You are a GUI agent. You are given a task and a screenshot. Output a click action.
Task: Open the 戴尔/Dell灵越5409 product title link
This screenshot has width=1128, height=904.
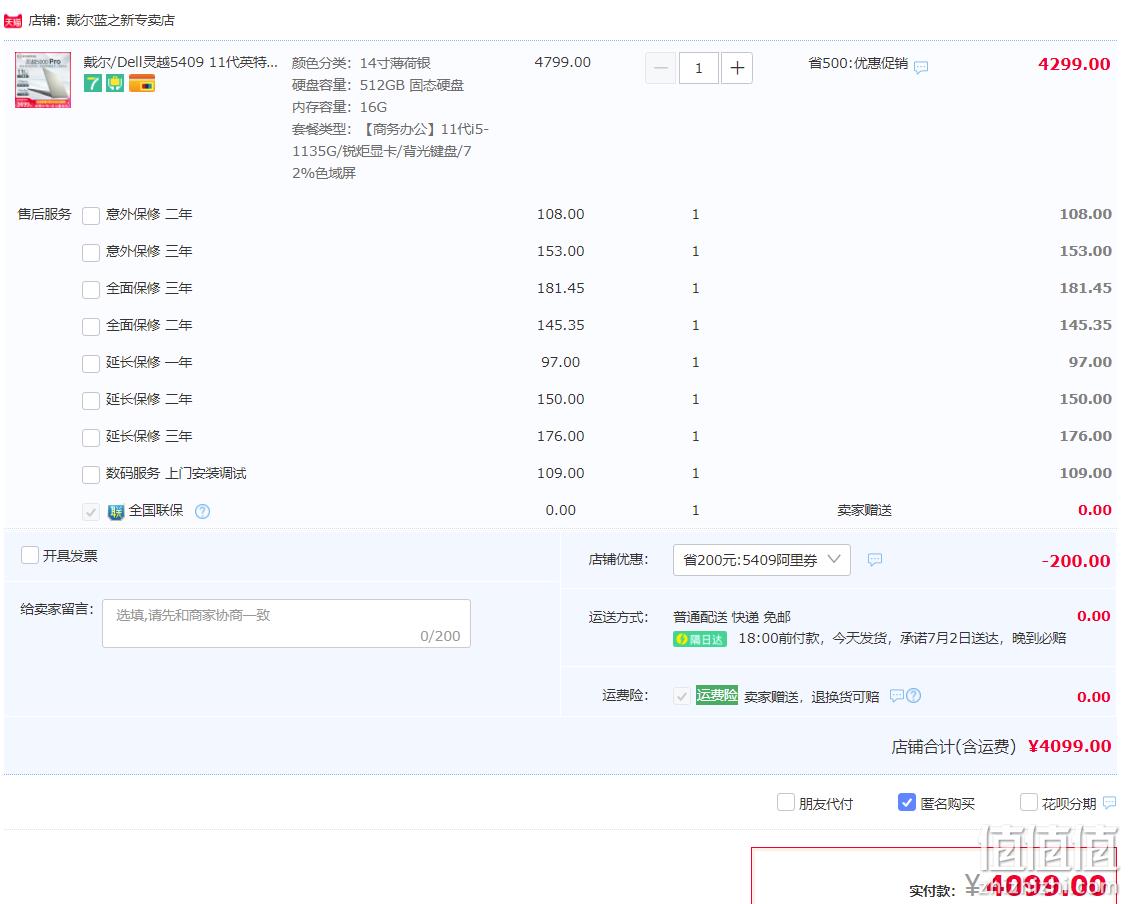pos(181,63)
